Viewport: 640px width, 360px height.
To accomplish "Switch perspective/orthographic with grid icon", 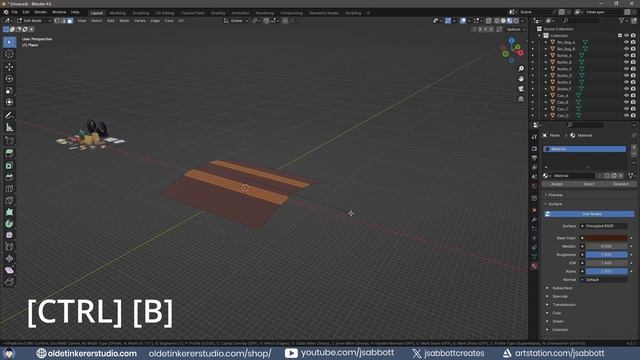I will (x=521, y=99).
